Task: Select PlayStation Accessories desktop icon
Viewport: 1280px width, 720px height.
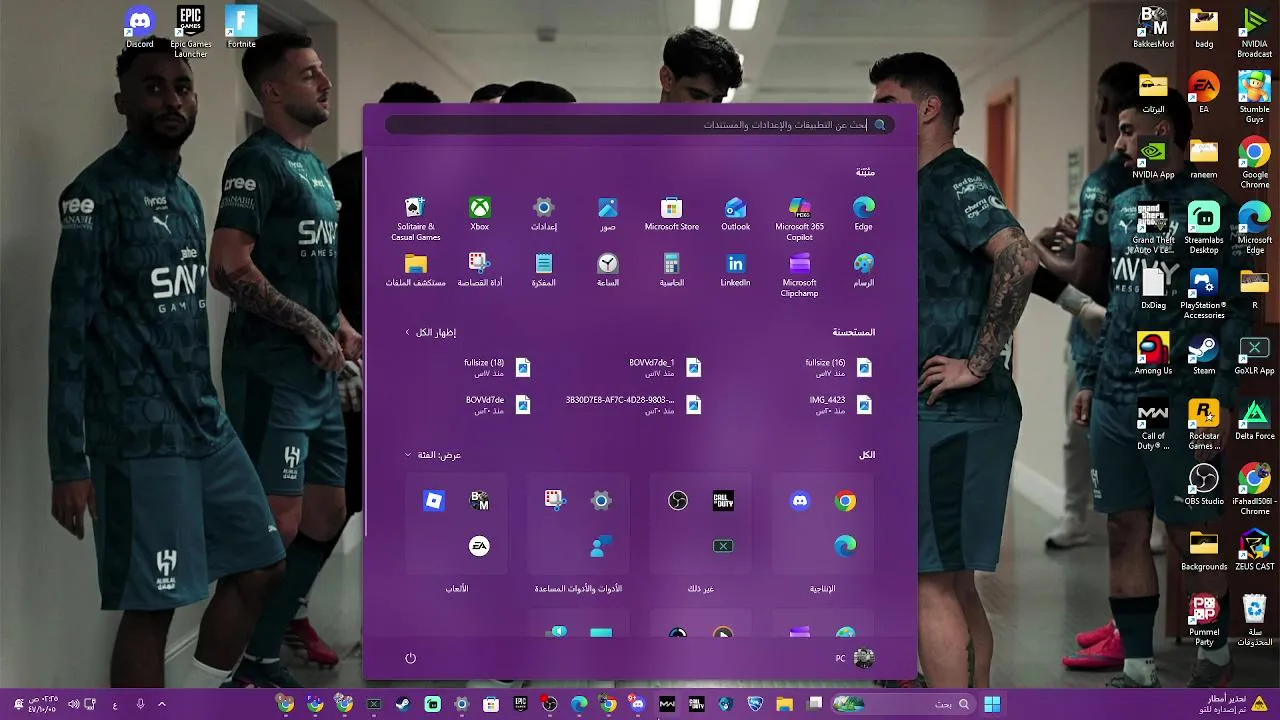Action: pyautogui.click(x=1204, y=293)
